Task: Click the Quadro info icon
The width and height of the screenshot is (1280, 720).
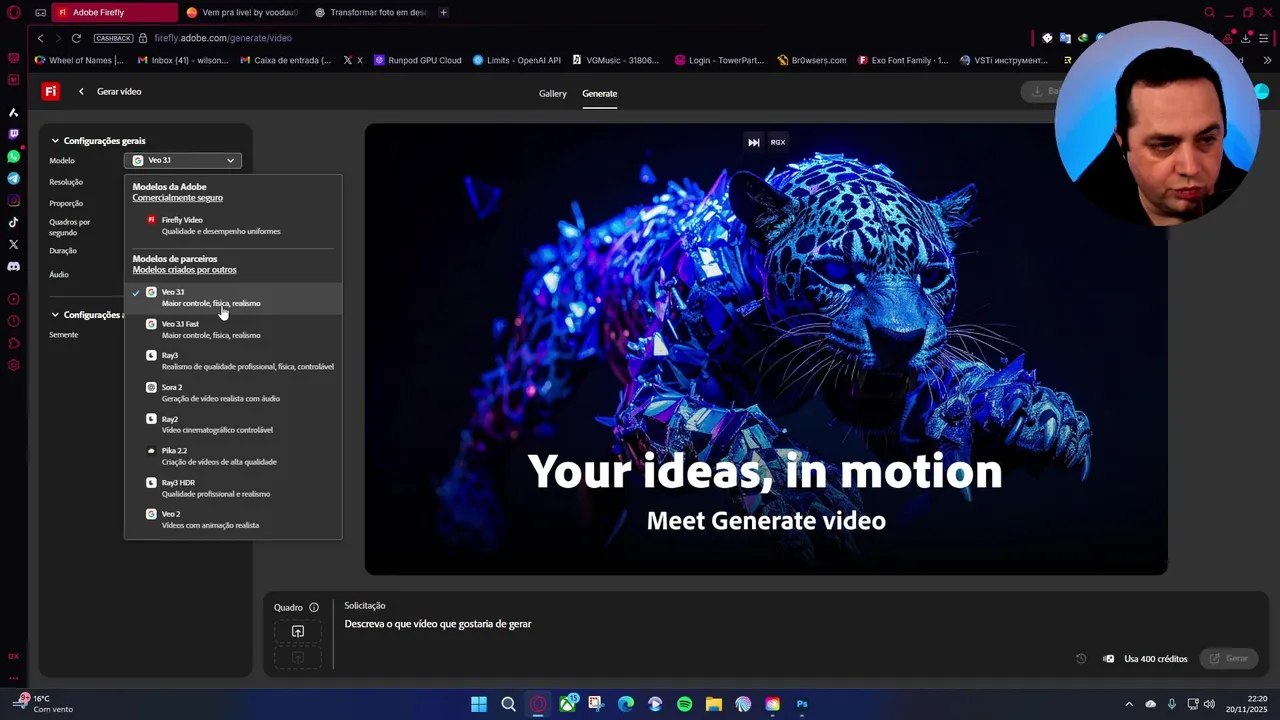Action: [313, 607]
